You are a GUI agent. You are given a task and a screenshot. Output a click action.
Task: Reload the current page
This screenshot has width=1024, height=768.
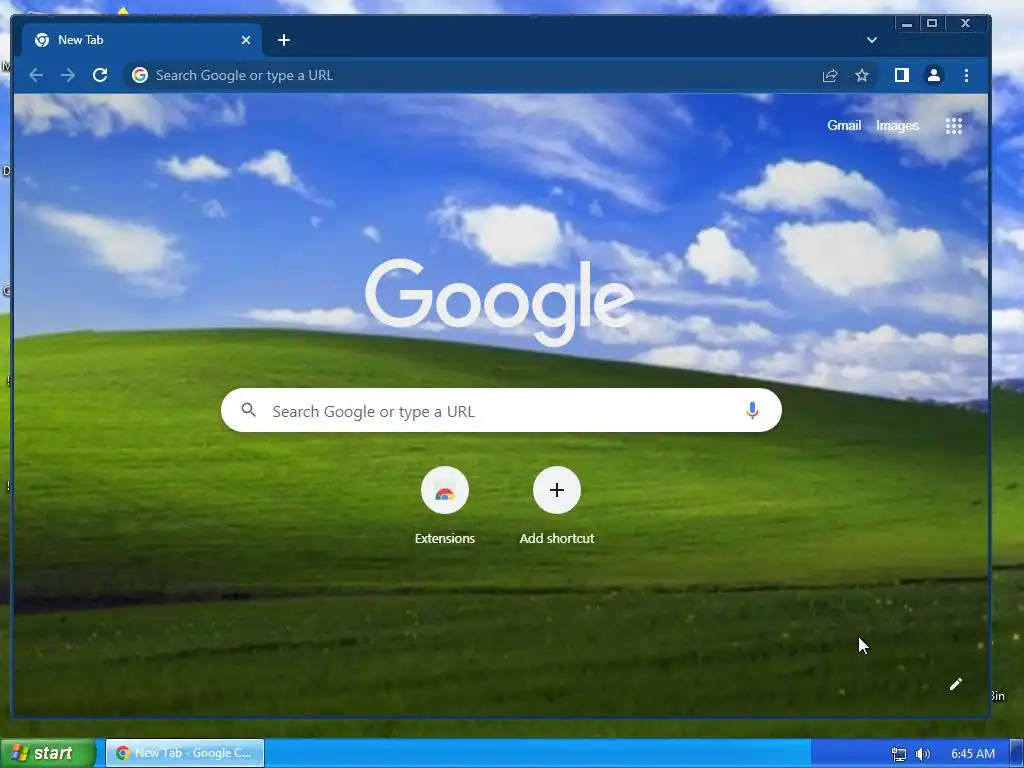(100, 75)
